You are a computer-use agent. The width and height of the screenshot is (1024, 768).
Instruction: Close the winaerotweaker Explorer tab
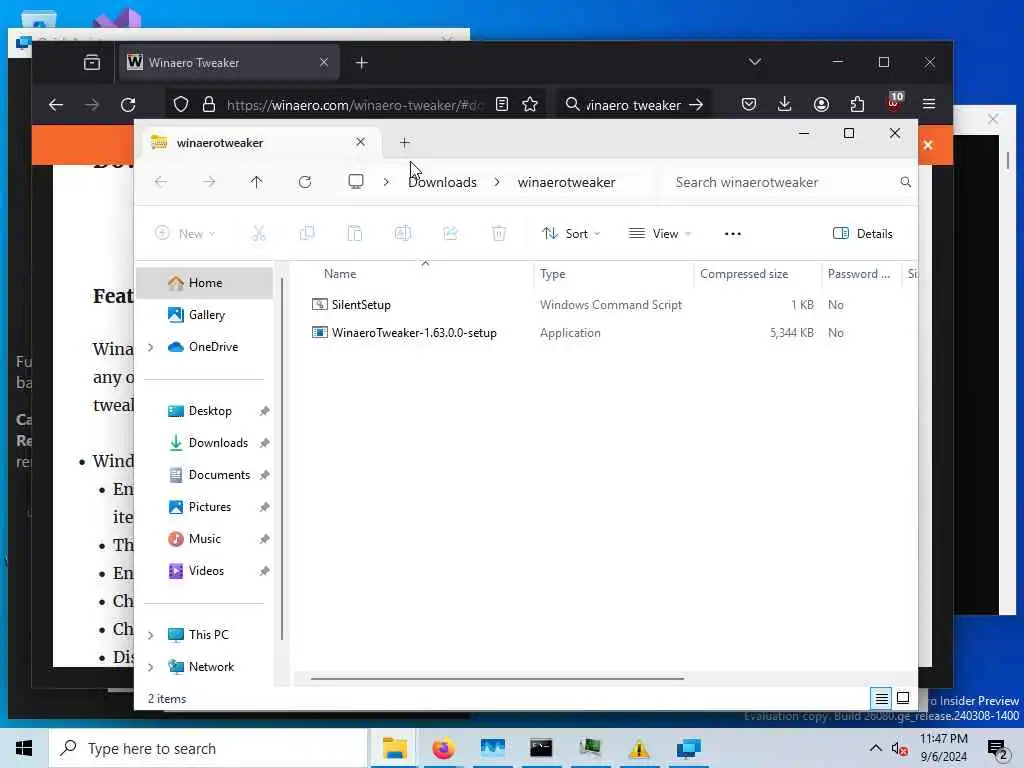(360, 142)
